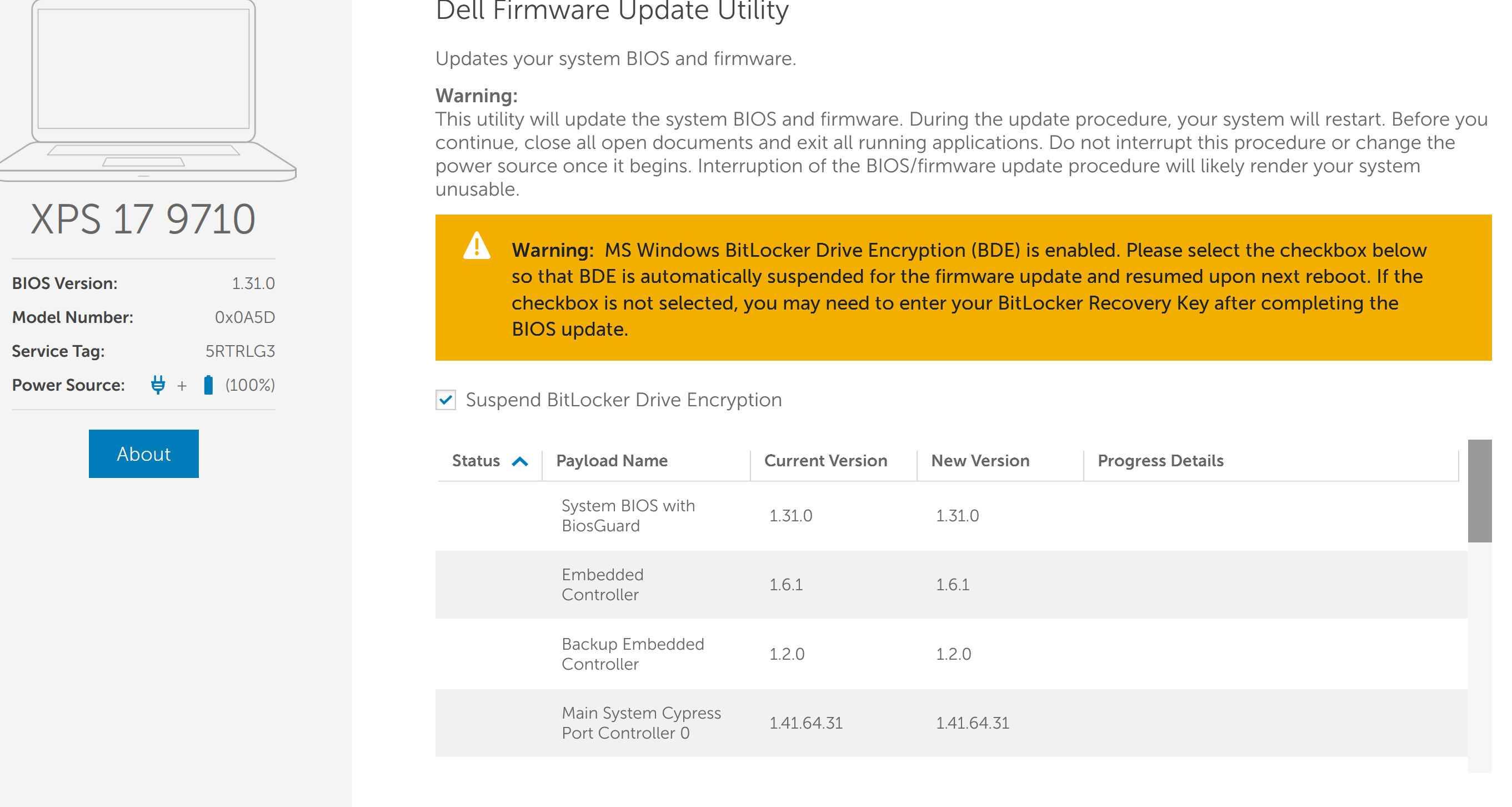Select the Backup Embedded Controller payload name
The width and height of the screenshot is (1512, 807).
click(632, 654)
